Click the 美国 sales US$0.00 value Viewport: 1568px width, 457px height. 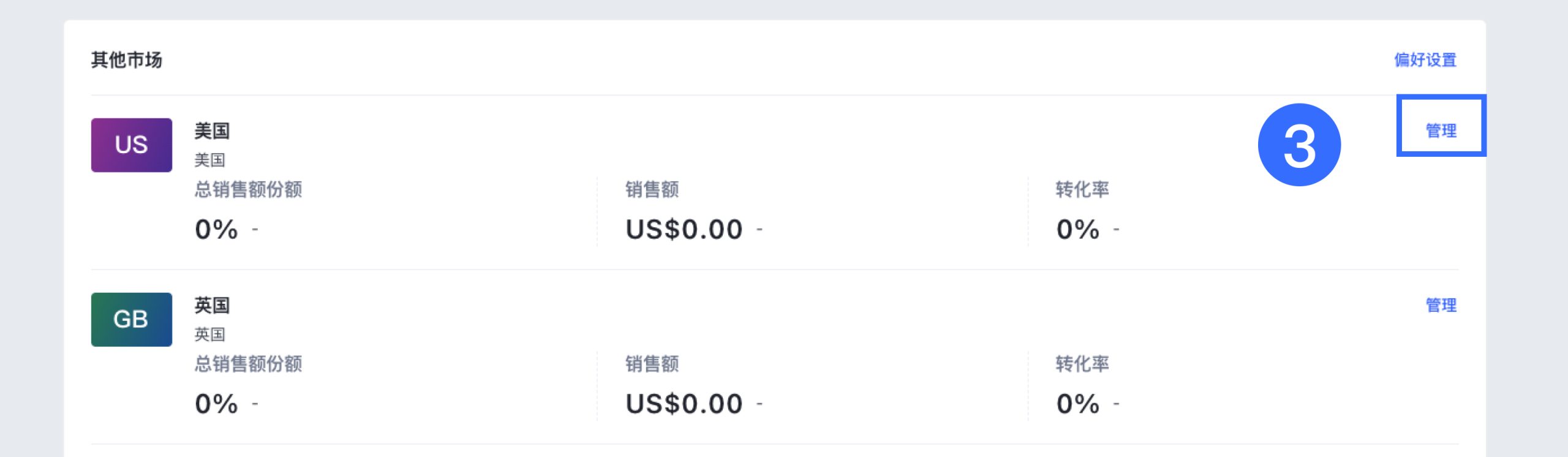coord(684,230)
